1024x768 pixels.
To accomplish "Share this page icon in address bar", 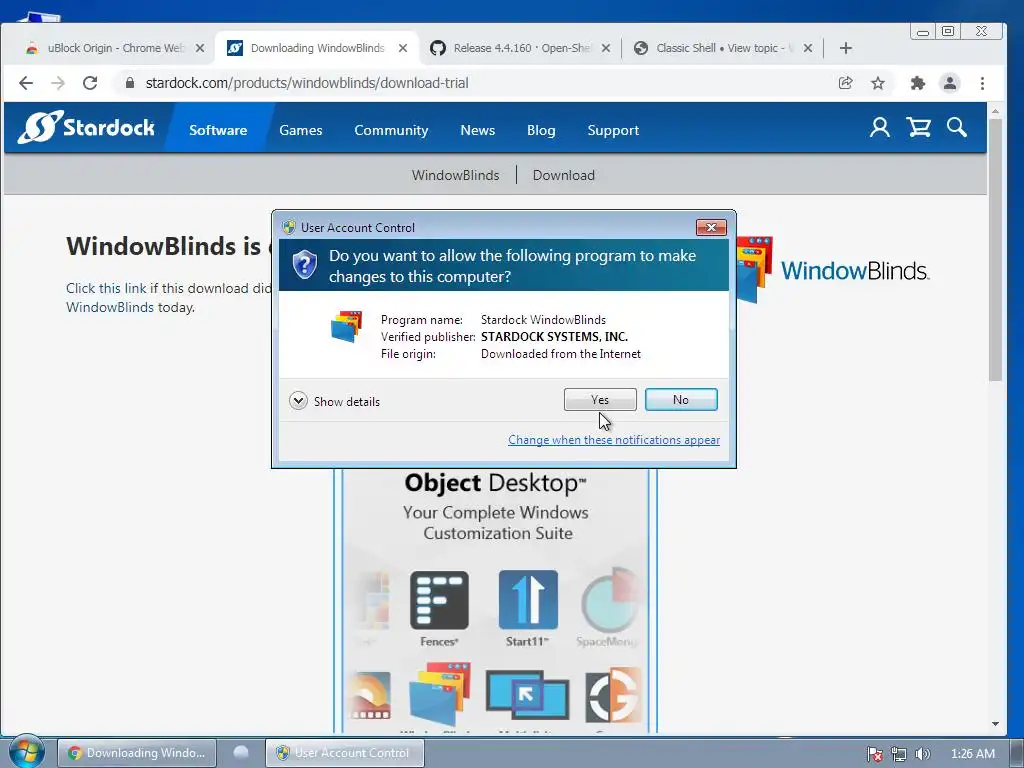I will tap(846, 83).
